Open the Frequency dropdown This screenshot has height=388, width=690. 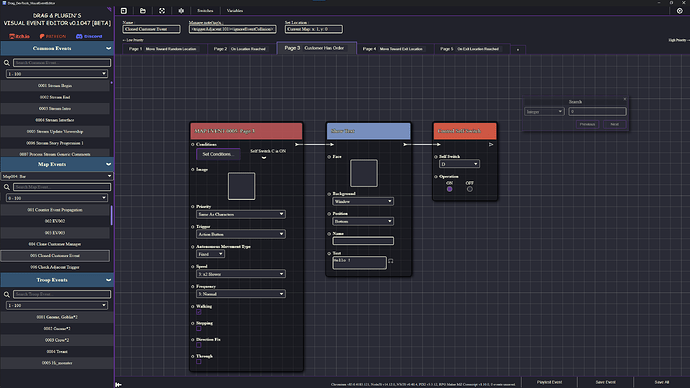pos(241,294)
